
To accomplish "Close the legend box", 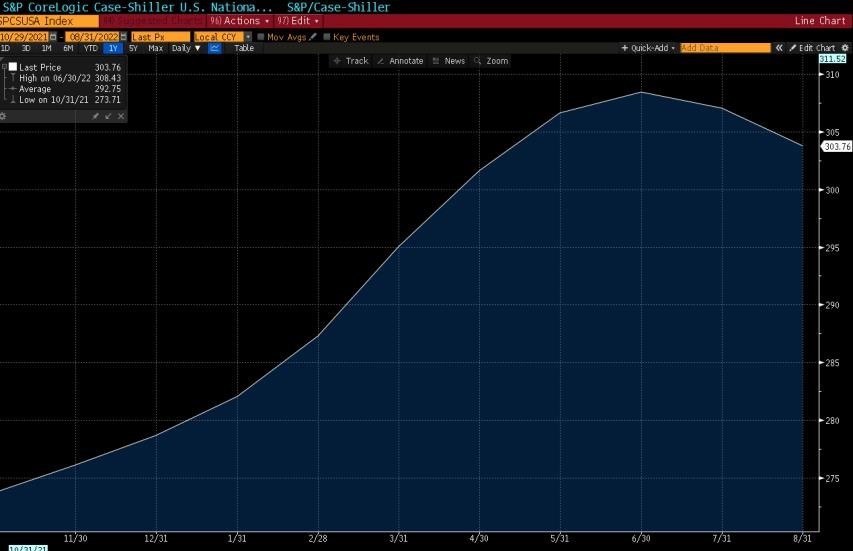I will pyautogui.click(x=121, y=116).
